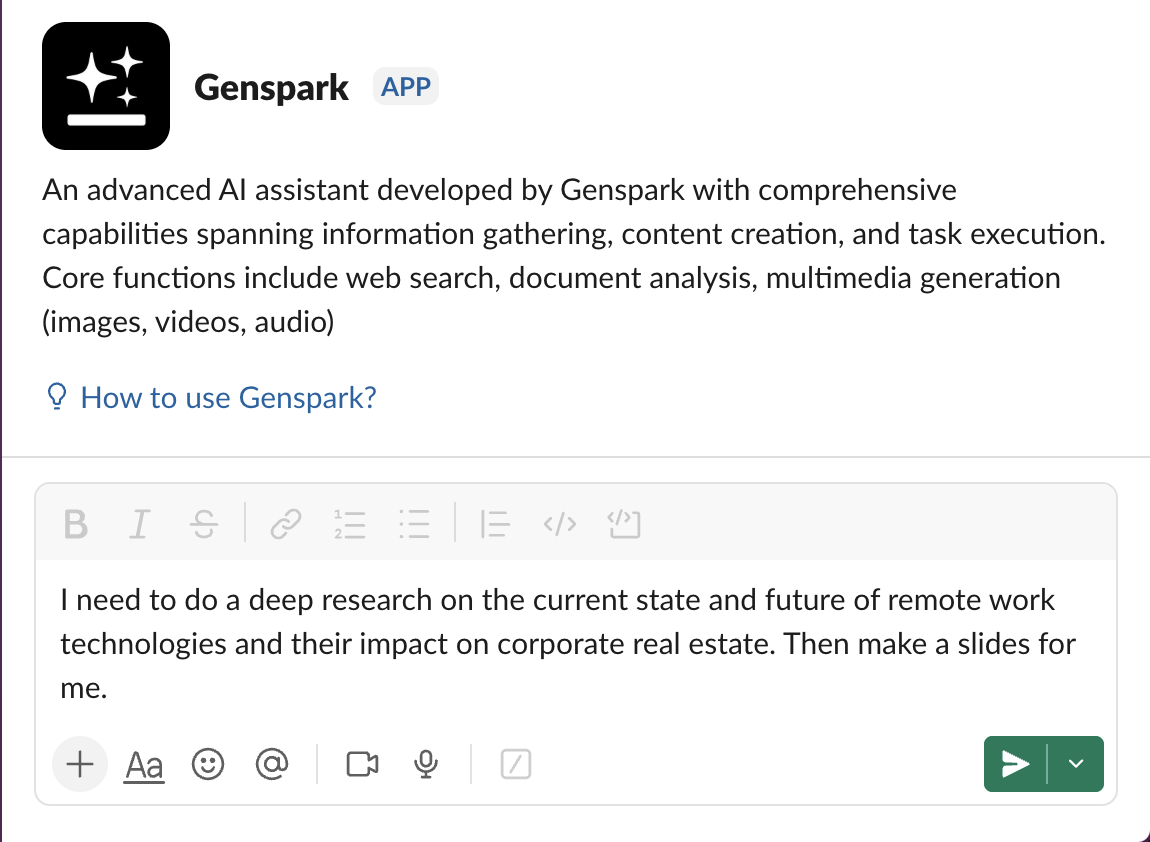This screenshot has height=842, width=1150.
Task: Mention someone with @ button
Action: tap(272, 764)
